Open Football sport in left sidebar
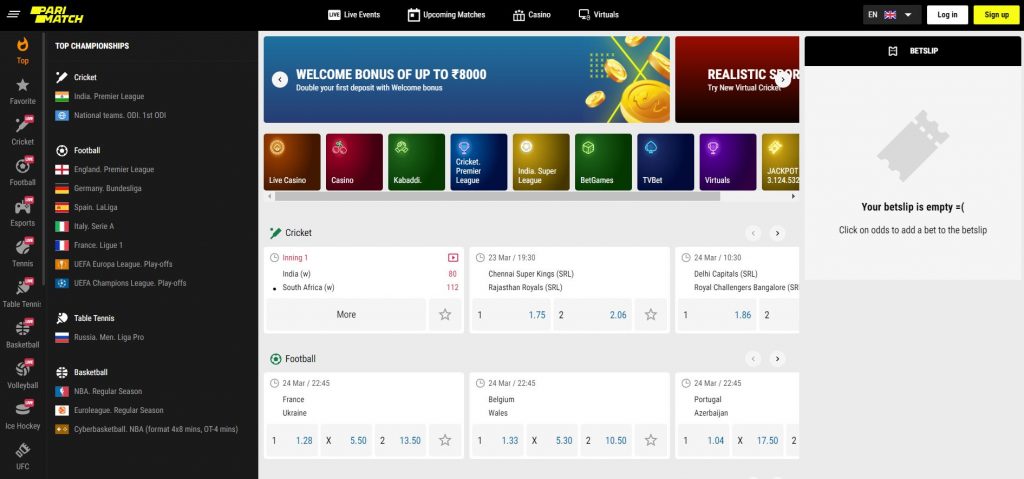The image size is (1024, 479). pos(22,172)
